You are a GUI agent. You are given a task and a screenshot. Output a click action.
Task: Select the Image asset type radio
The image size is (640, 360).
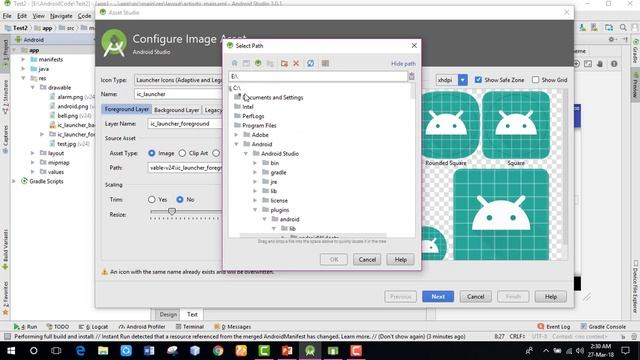click(152, 153)
